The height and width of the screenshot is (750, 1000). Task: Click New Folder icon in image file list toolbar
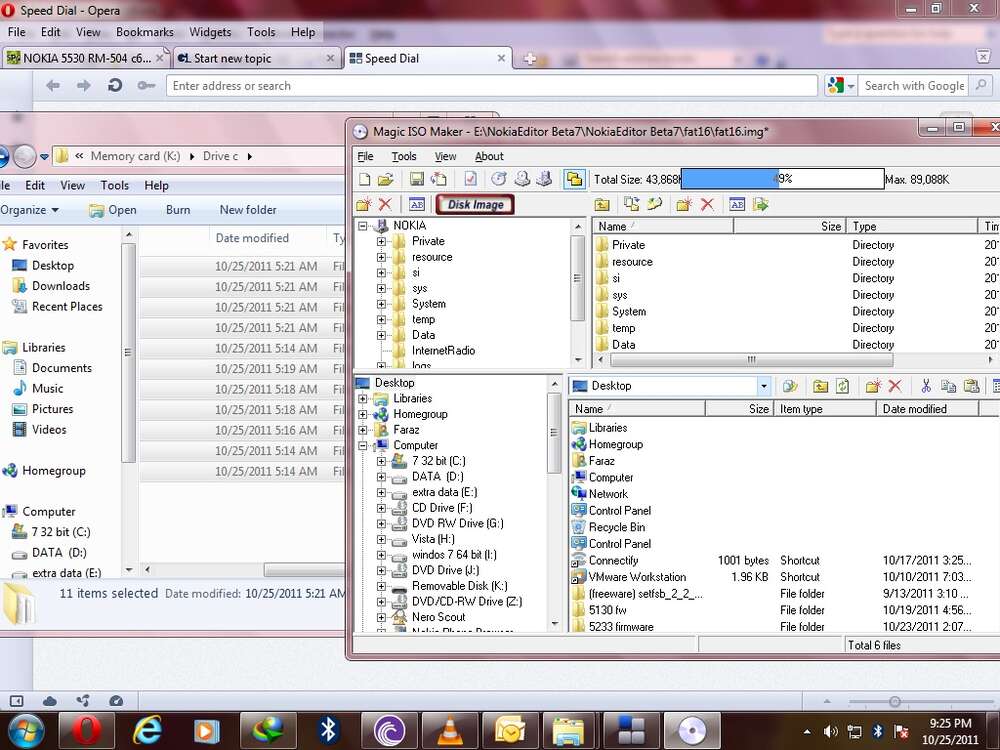684,205
